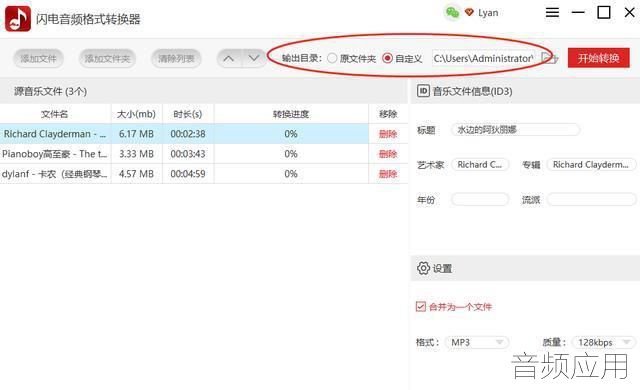Click the red music note app logo
640x390 pixels.
[18, 19]
